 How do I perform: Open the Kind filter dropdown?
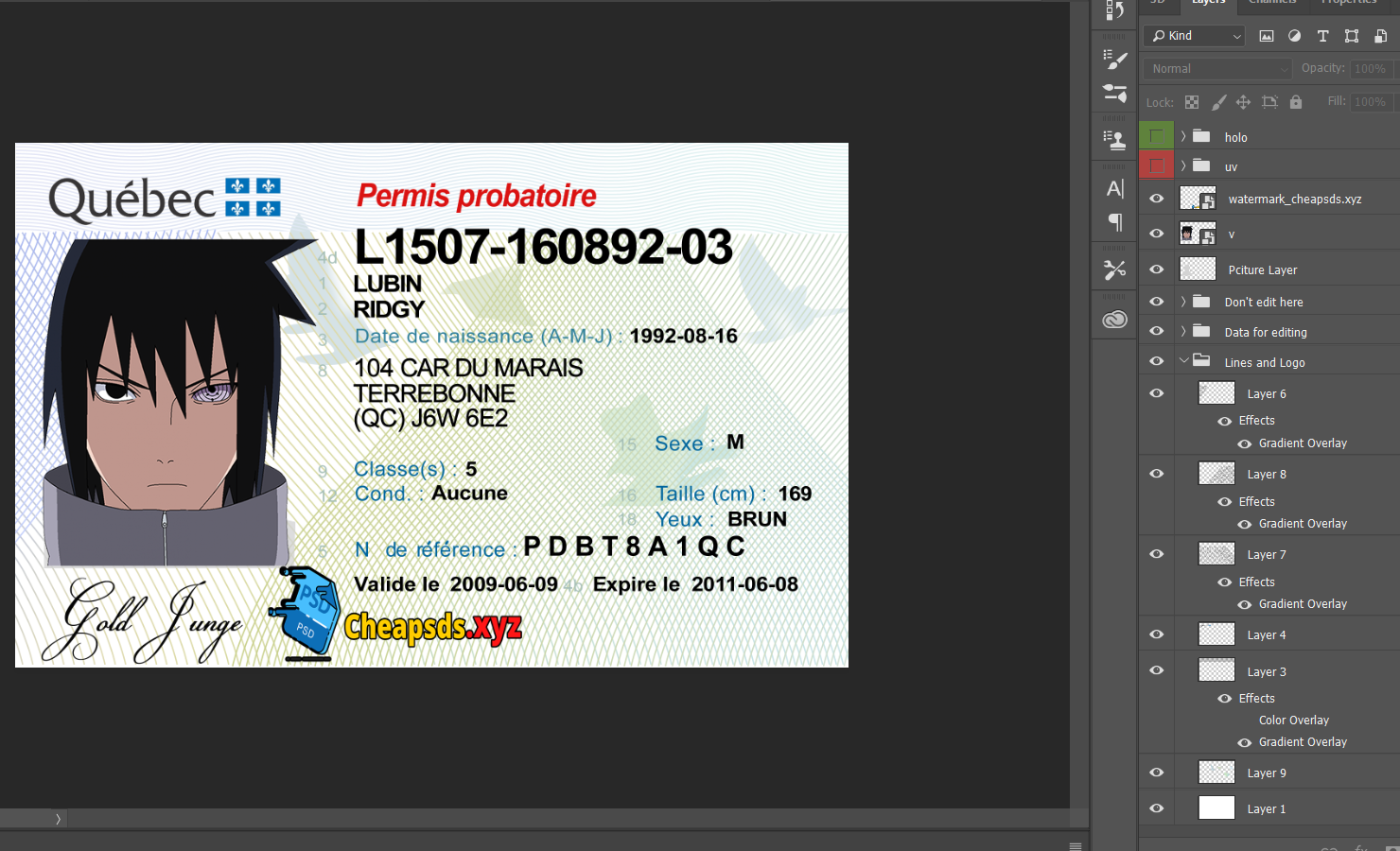point(1197,36)
